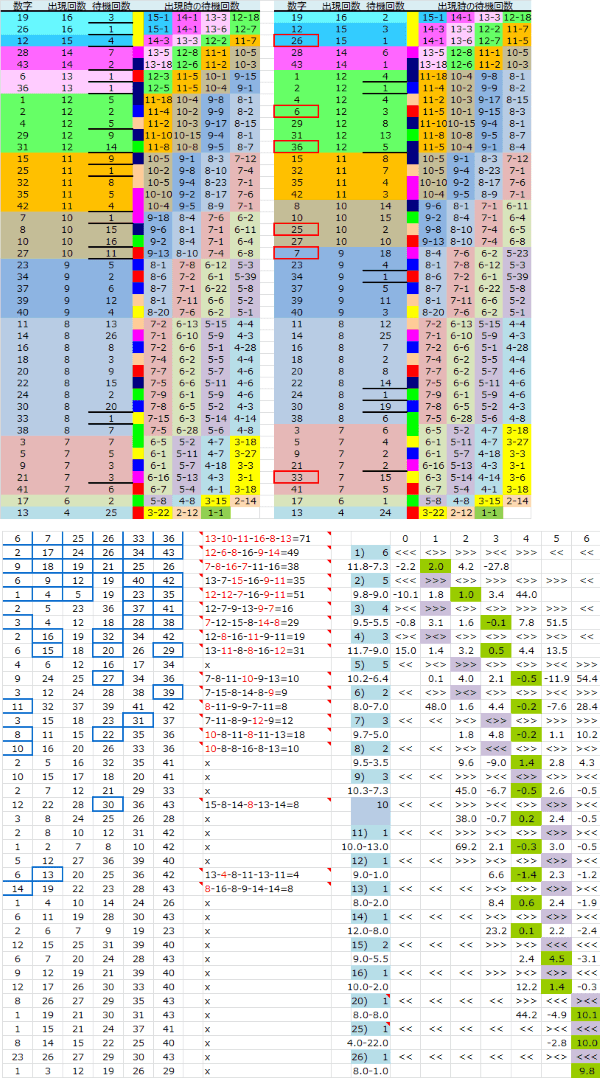Click the value 54.4
The height and width of the screenshot is (1084, 600).
tap(585, 678)
